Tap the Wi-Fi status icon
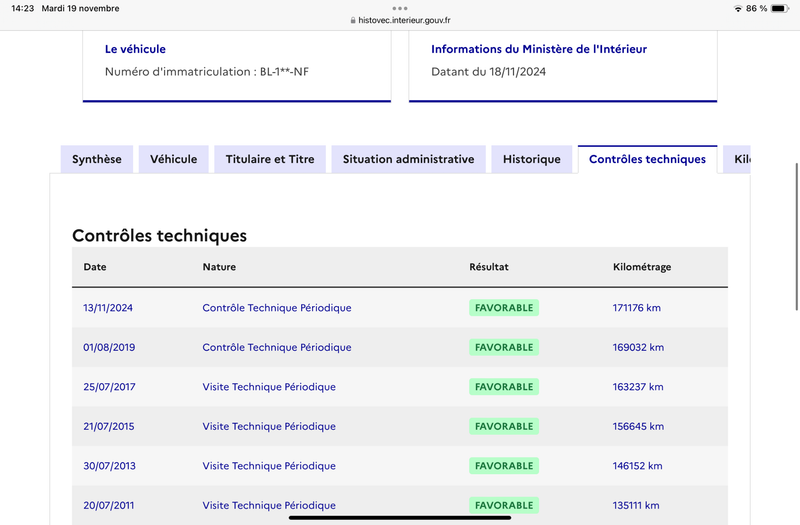Image resolution: width=800 pixels, height=525 pixels. coord(738,9)
